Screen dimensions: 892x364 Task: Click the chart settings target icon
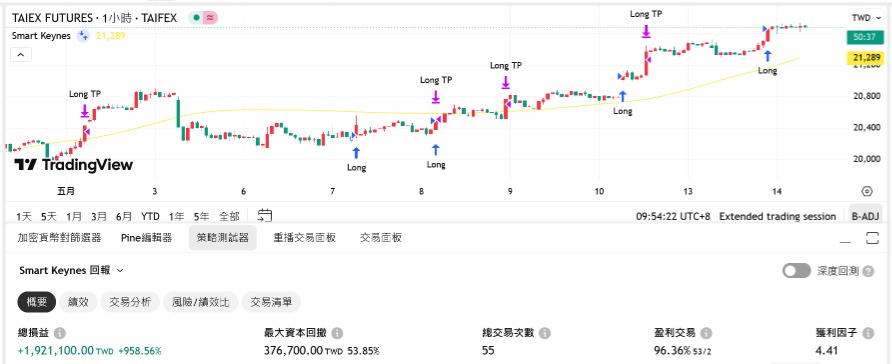(866, 191)
